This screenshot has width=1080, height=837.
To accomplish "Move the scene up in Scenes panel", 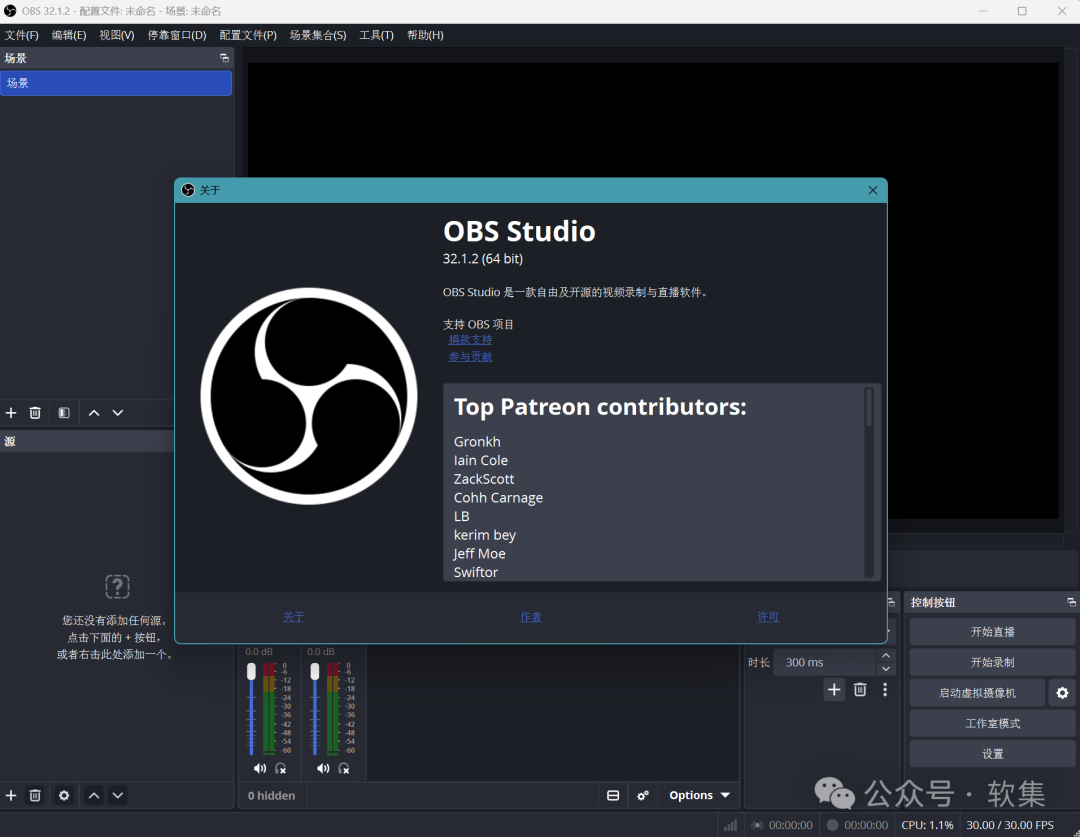I will pos(94,413).
